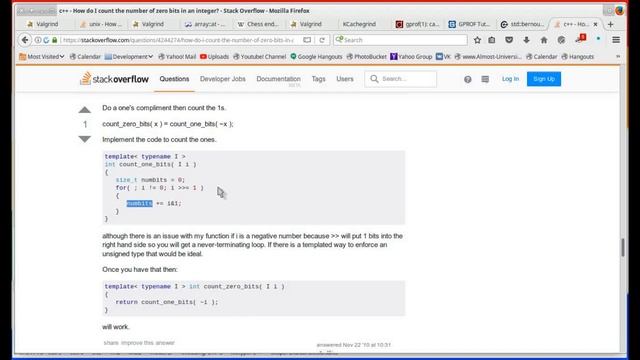The image size is (640, 360).
Task: Close the current c++ Stack Overflow tab
Action: (595, 24)
